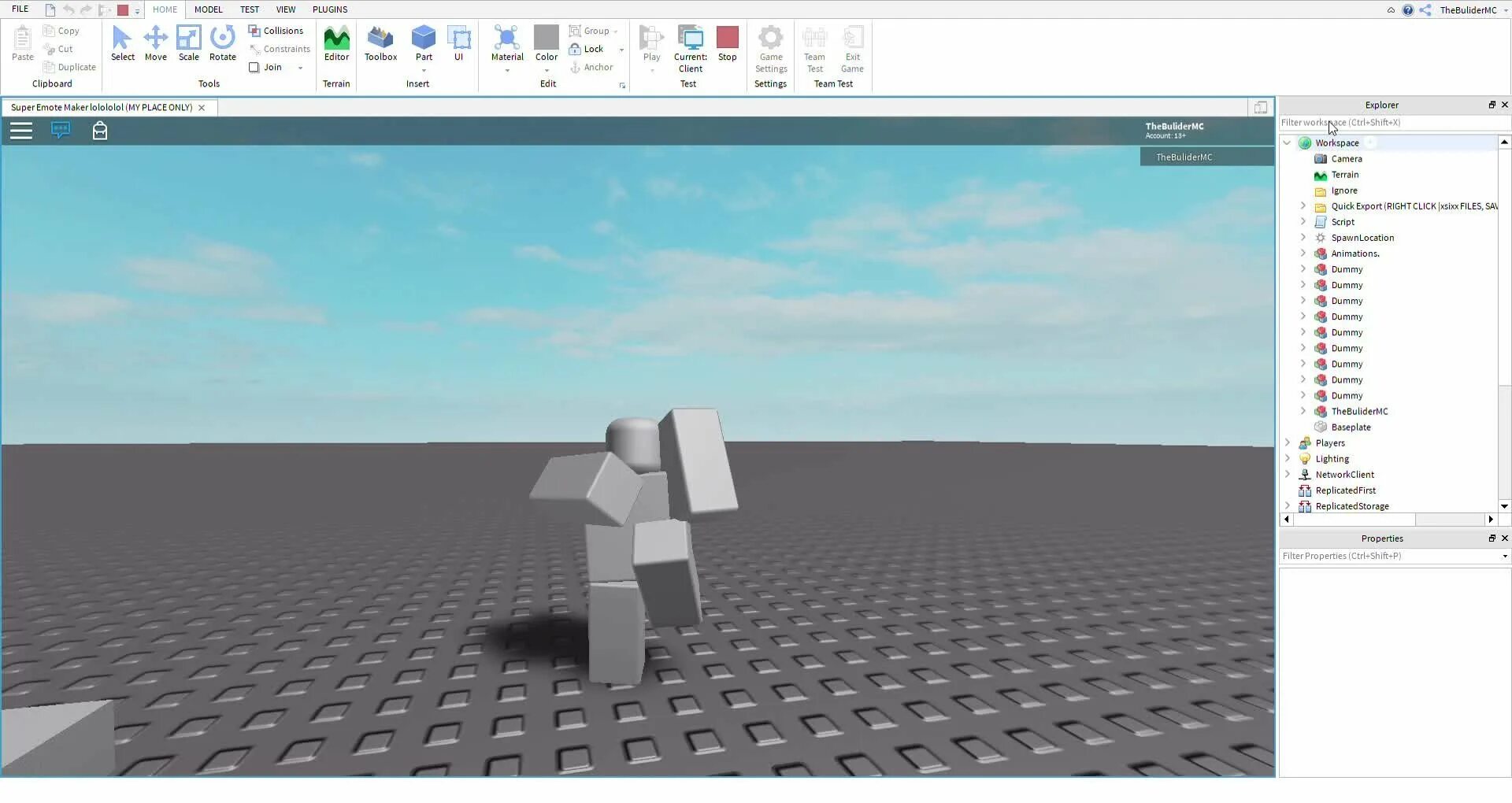This screenshot has height=803, width=1512.
Task: Open the Material picker
Action: coord(507,43)
